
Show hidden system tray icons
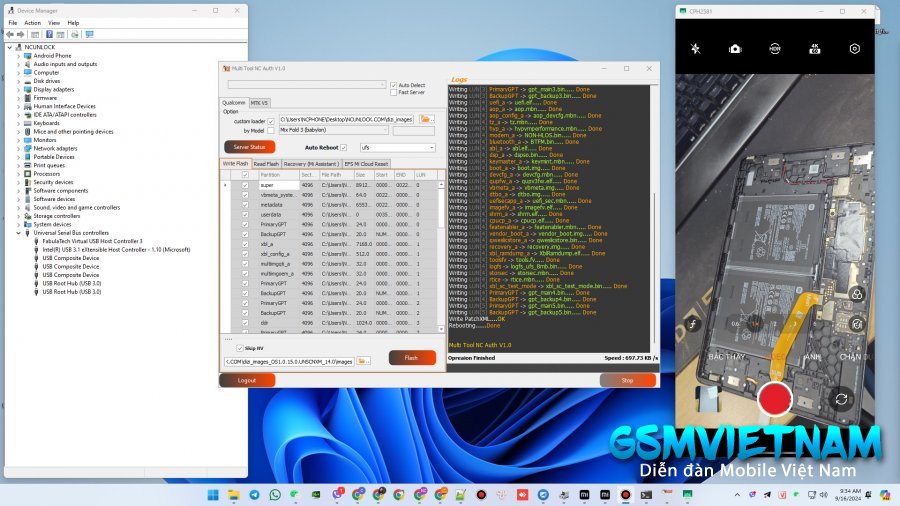(737, 495)
